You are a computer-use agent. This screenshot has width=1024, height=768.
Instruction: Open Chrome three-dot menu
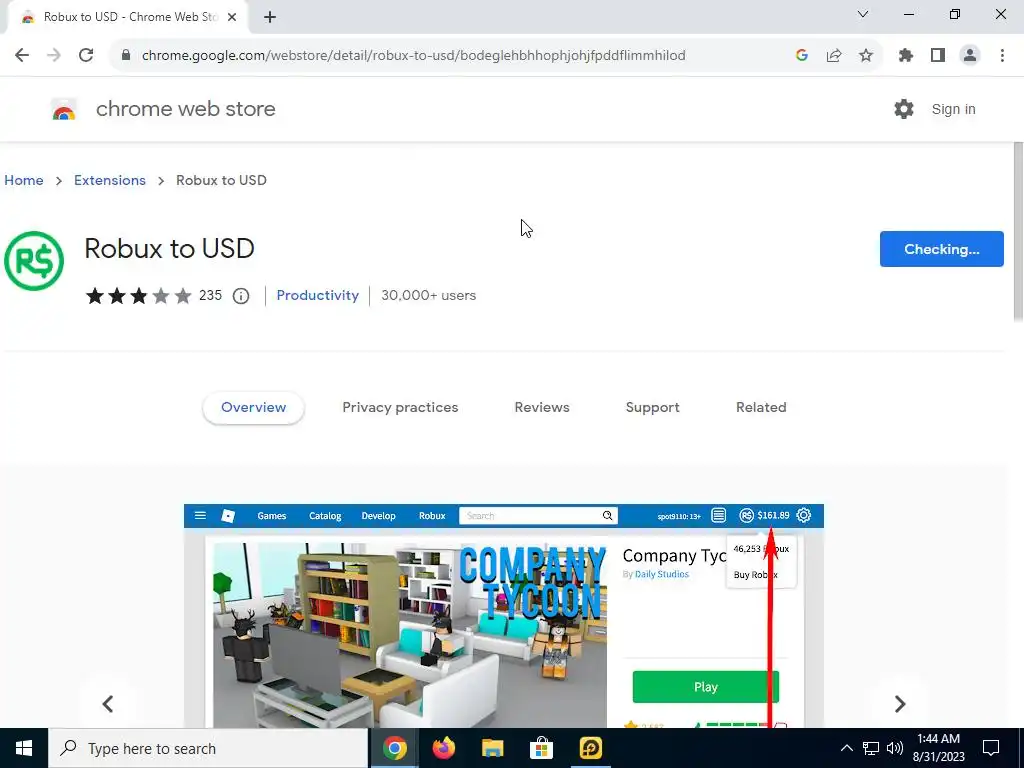(1002, 55)
